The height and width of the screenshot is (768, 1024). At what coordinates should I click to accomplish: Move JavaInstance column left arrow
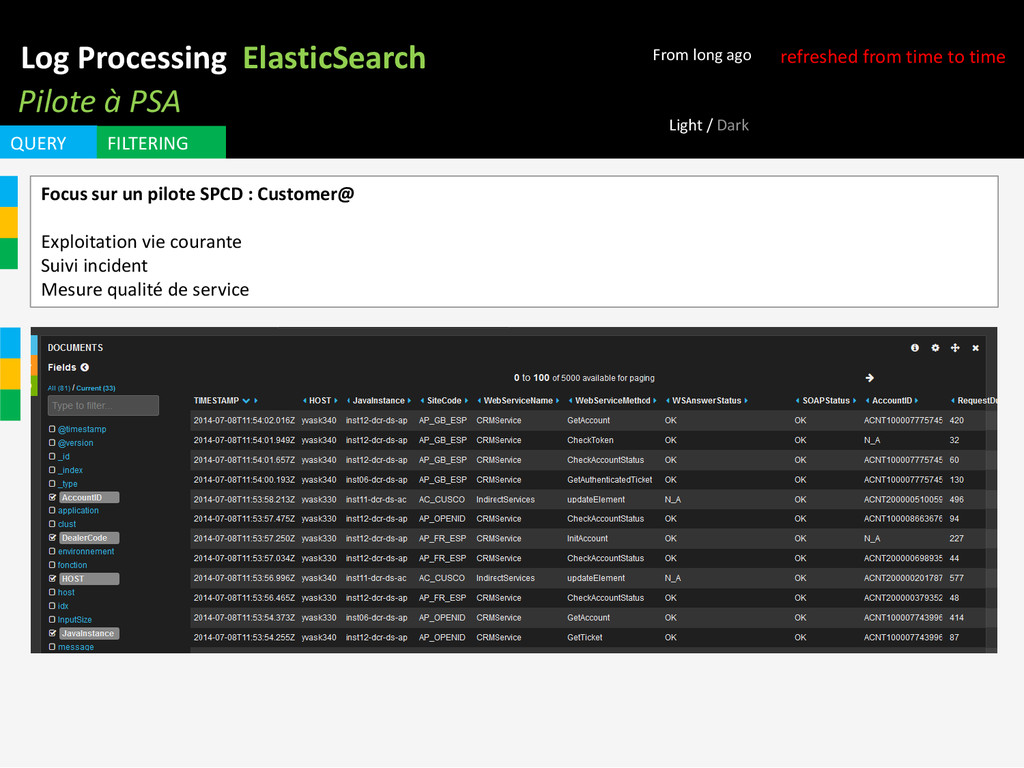tap(349, 401)
